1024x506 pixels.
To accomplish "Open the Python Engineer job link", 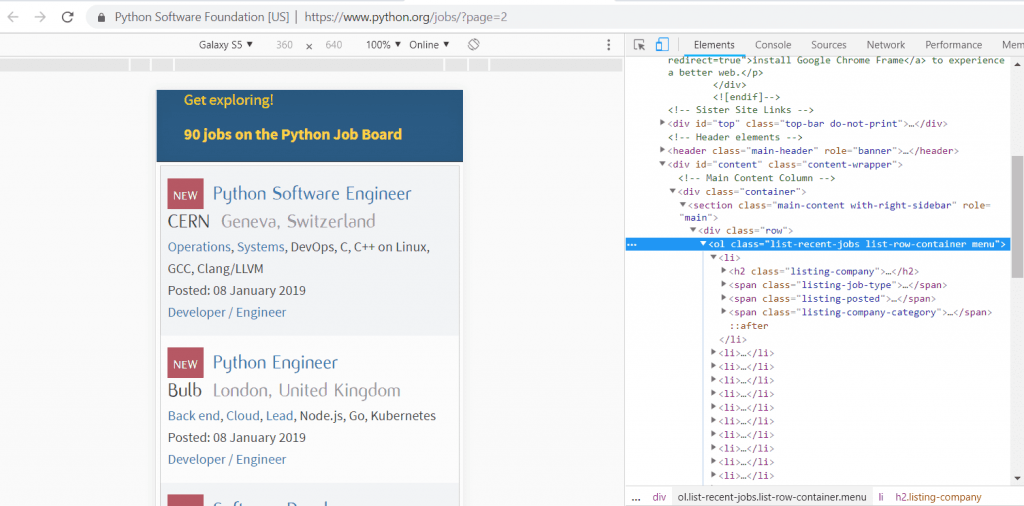I will click(x=275, y=362).
